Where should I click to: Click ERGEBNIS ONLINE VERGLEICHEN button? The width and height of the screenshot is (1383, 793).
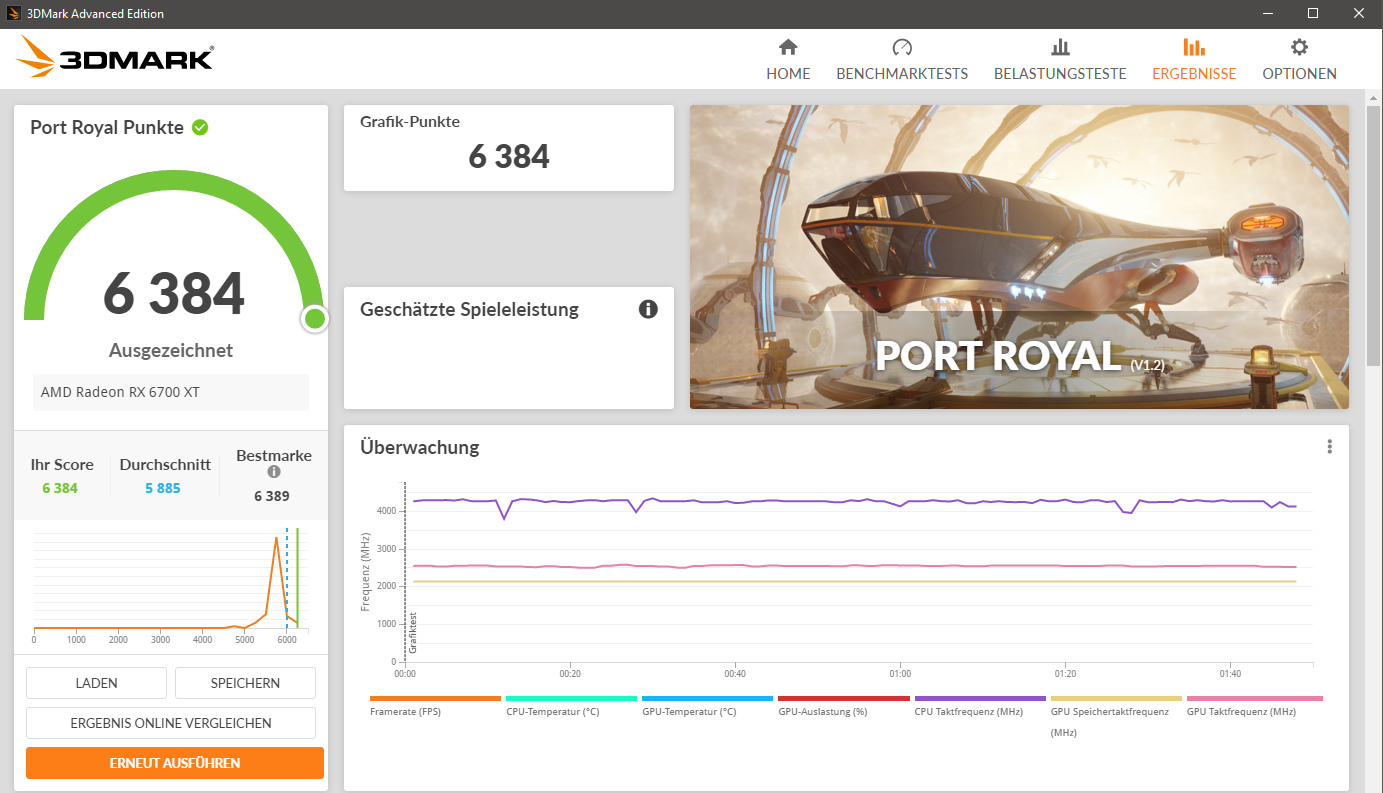[171, 723]
